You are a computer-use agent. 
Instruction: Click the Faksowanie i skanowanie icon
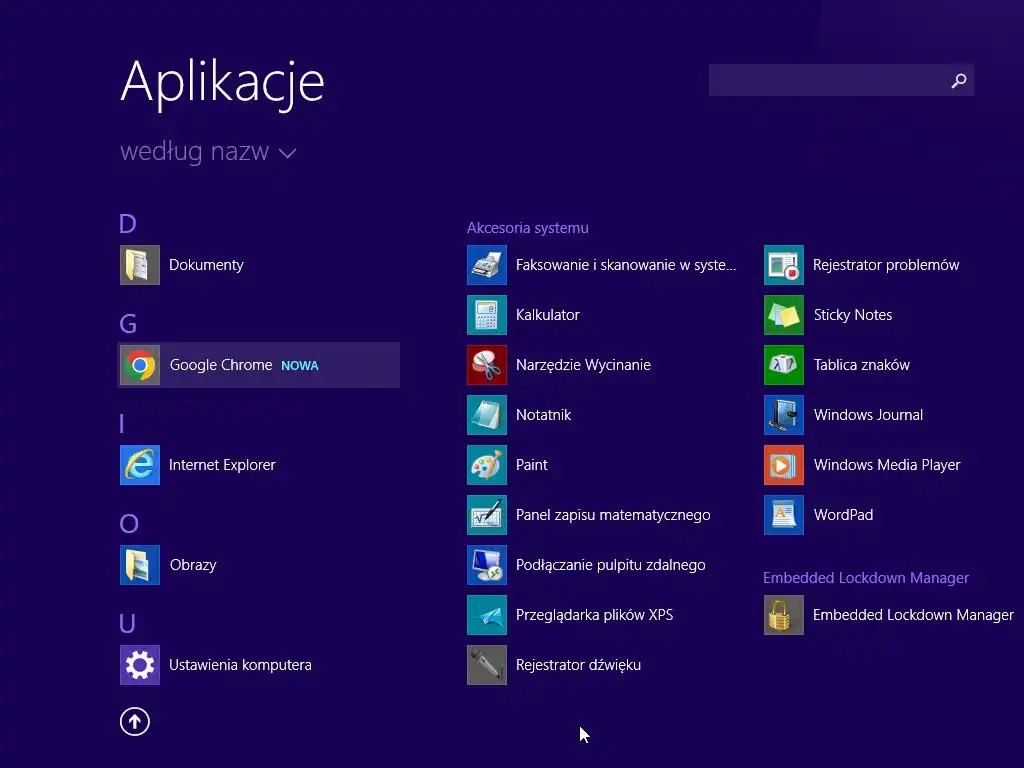pos(487,265)
